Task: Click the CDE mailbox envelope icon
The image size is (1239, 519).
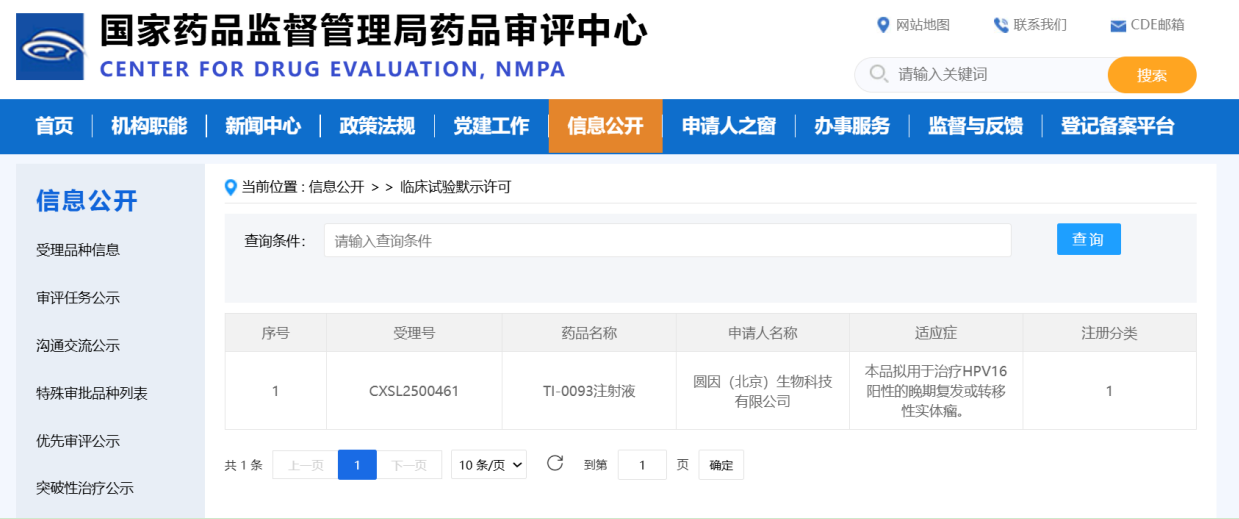Action: [1118, 26]
